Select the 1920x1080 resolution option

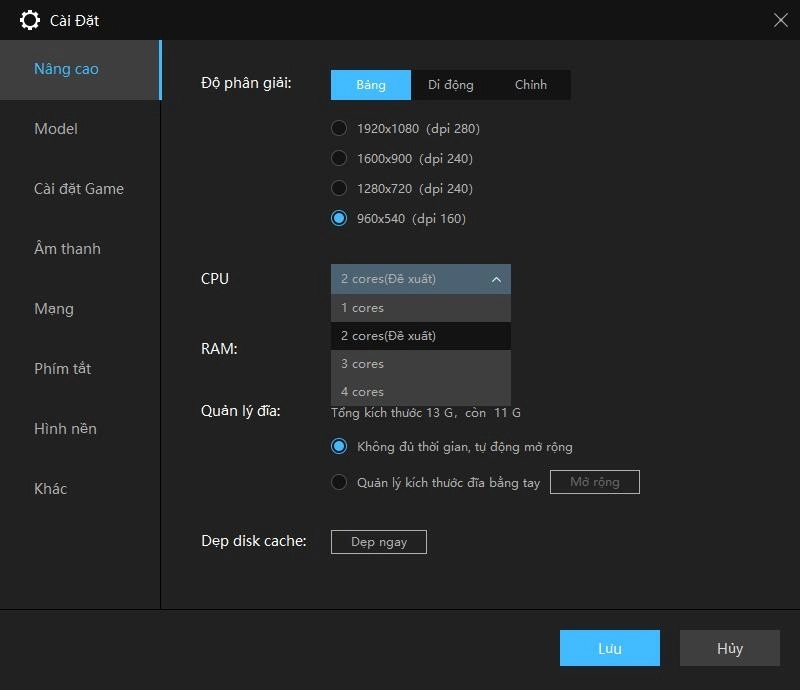[339, 128]
